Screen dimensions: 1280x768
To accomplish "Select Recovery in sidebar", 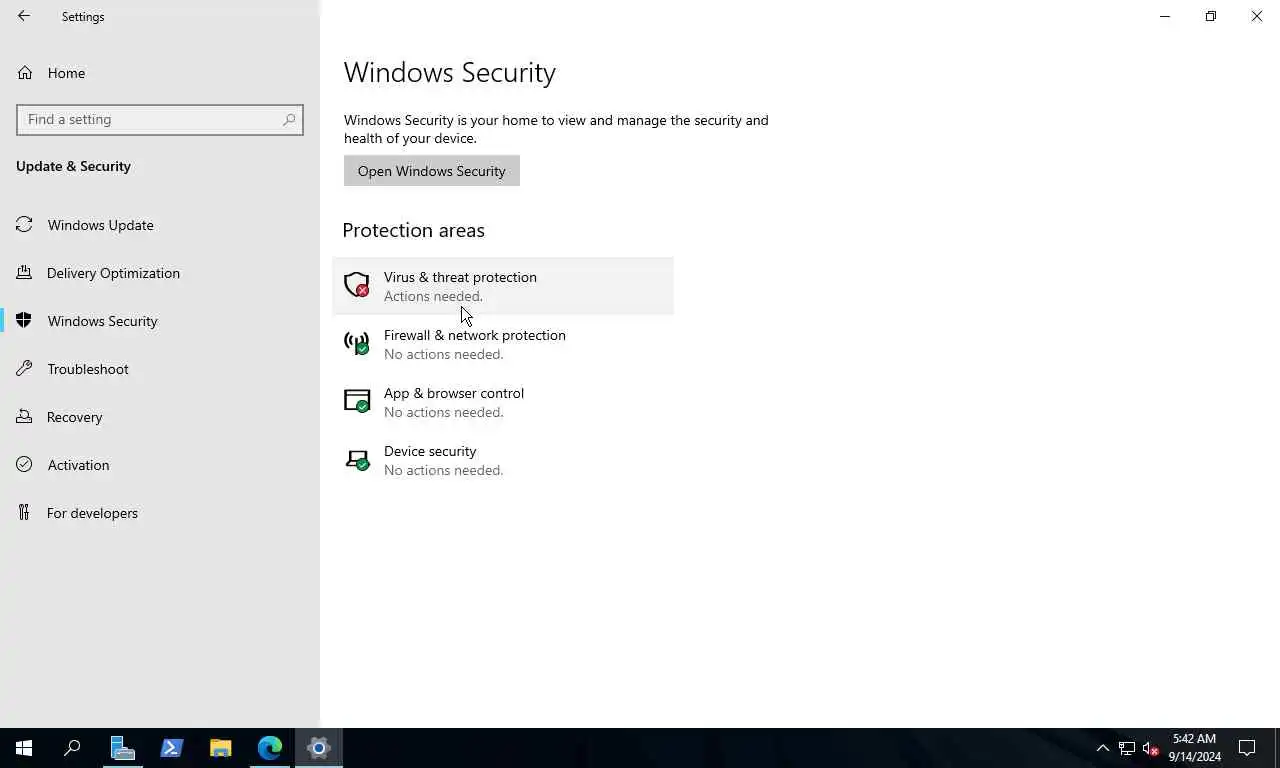I will [x=160, y=417].
